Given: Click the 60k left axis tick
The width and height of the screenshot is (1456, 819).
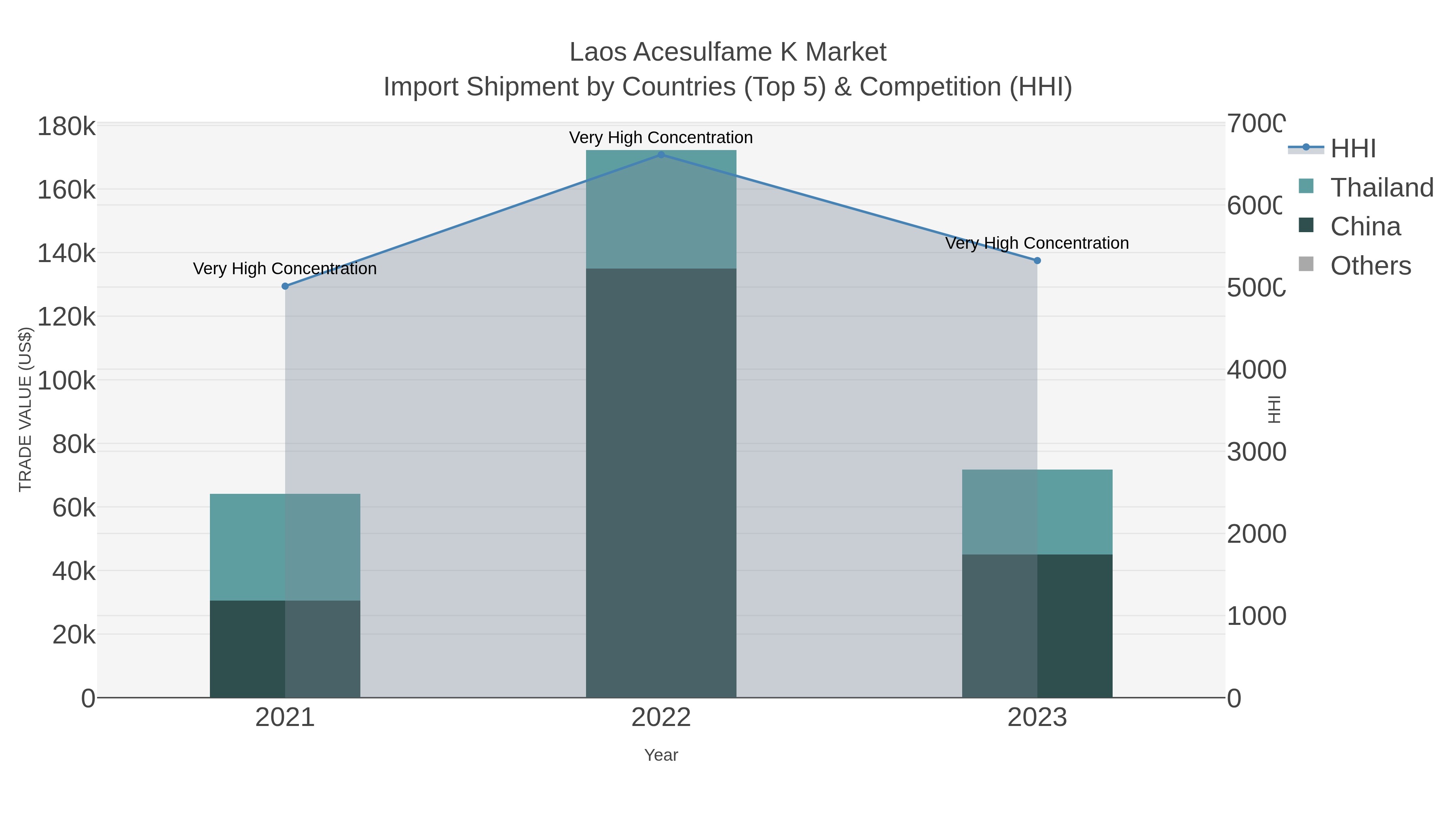Looking at the screenshot, I should click(x=74, y=508).
